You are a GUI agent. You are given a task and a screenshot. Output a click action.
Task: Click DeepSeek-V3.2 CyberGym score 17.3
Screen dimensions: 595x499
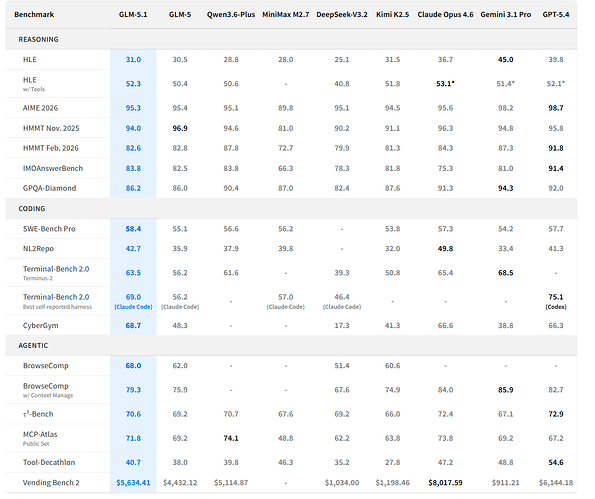point(342,326)
